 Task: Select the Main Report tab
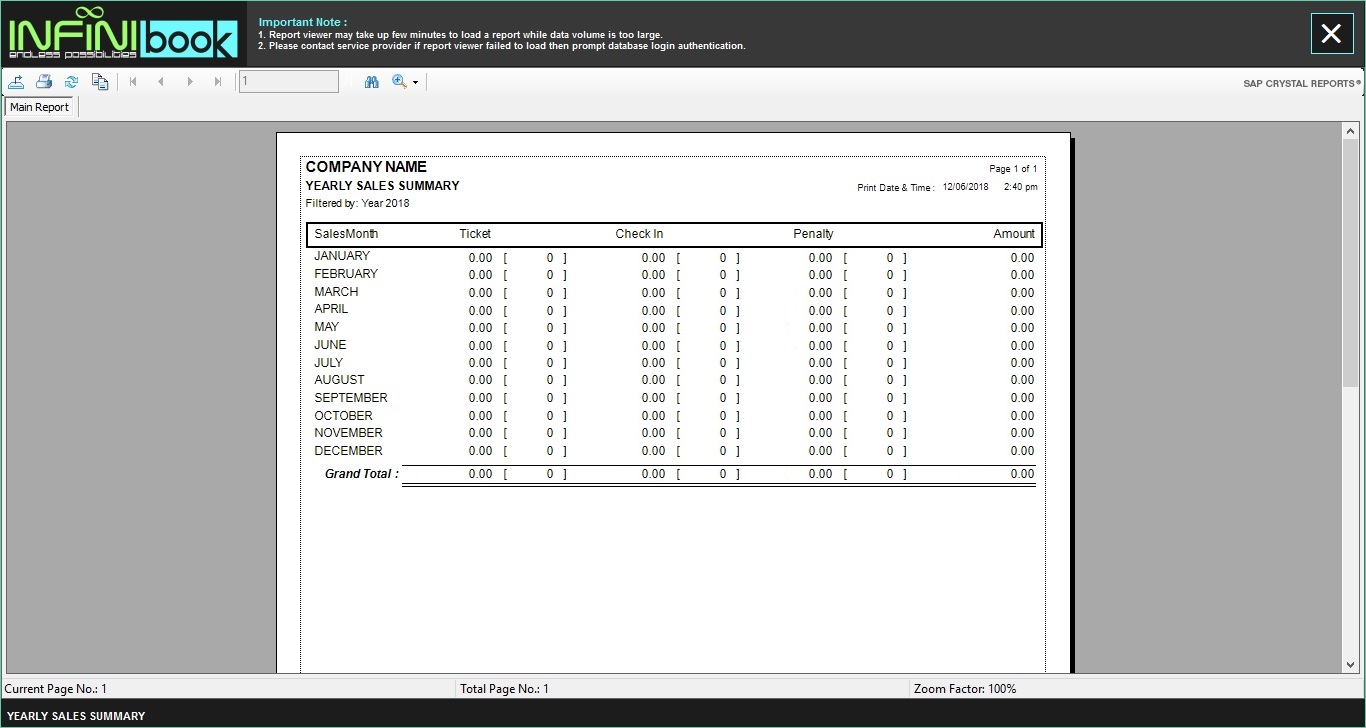40,107
